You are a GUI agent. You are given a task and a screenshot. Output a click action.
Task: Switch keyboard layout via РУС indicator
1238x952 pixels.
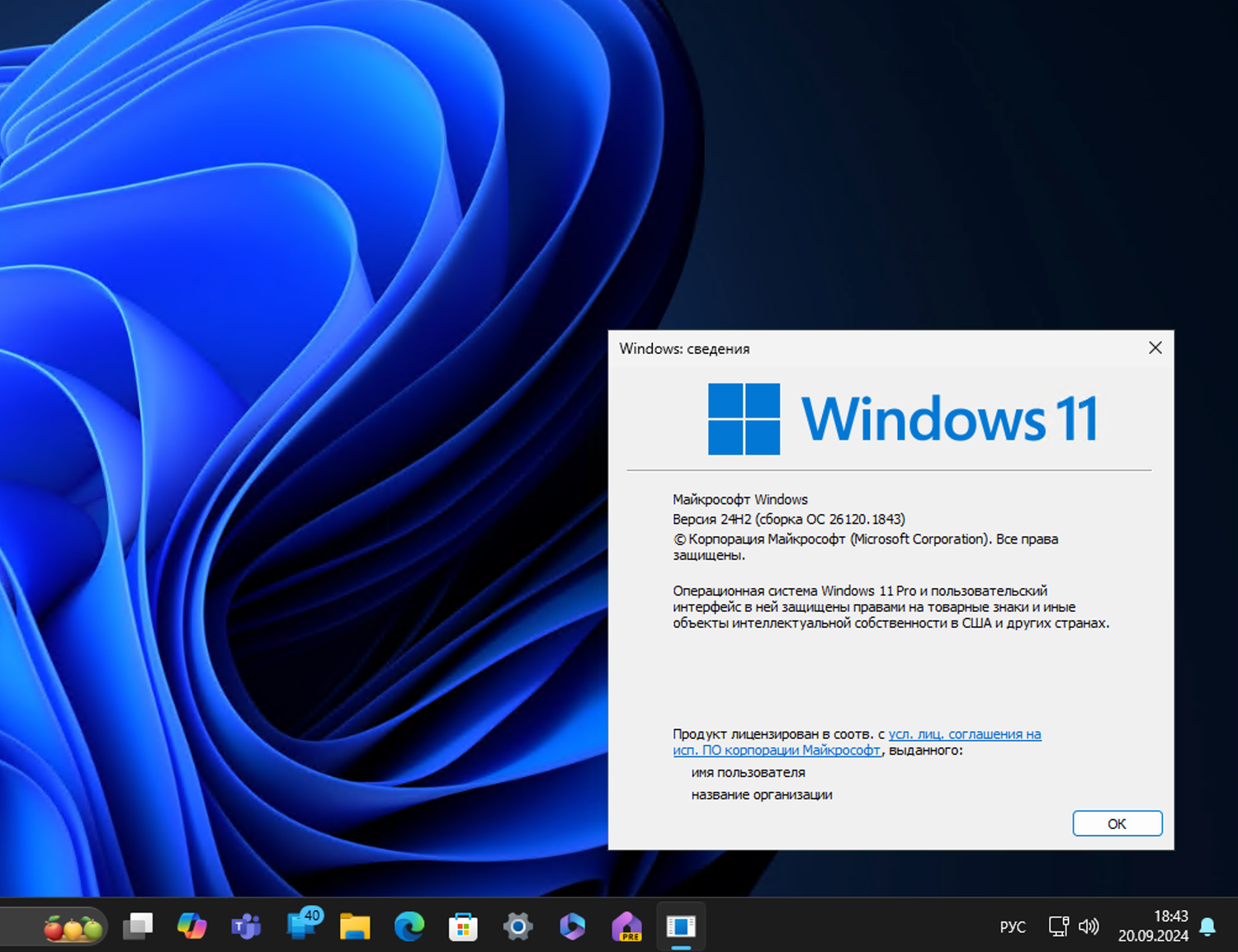[x=1013, y=926]
